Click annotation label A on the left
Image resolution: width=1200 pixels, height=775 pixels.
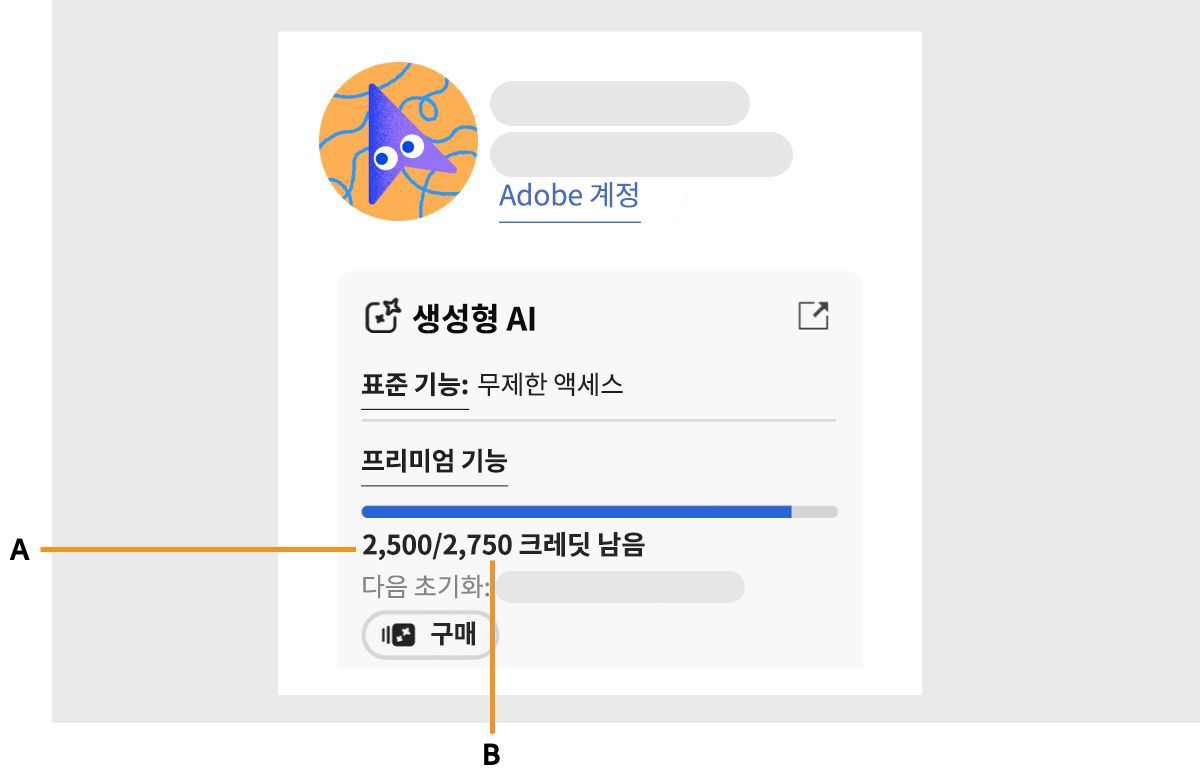click(20, 547)
